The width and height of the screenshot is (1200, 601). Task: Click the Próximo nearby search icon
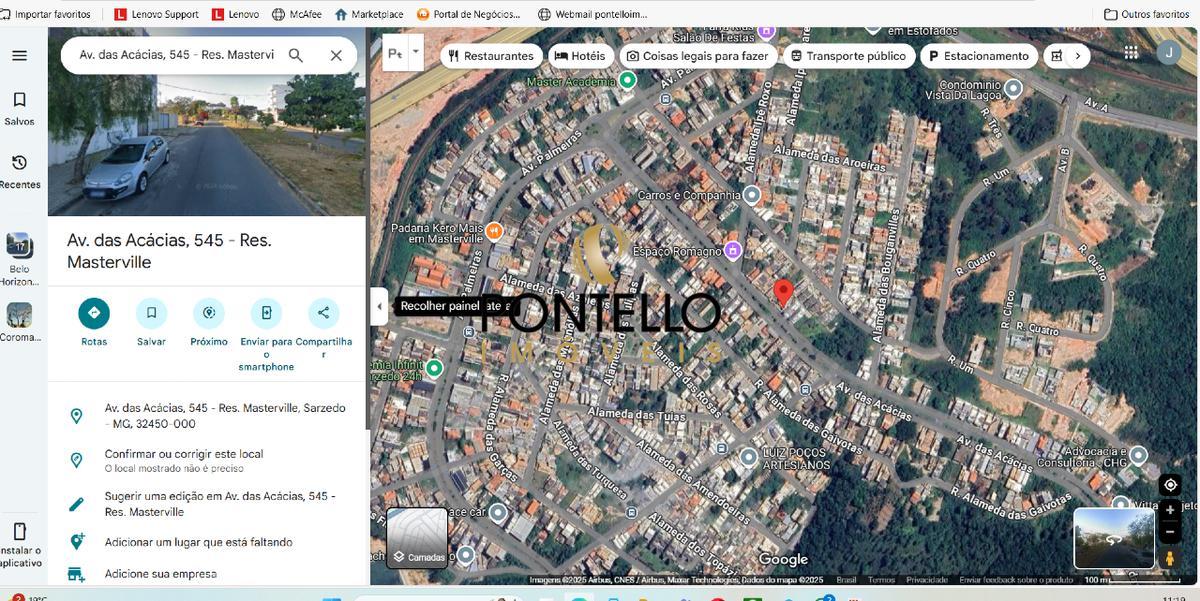point(209,313)
